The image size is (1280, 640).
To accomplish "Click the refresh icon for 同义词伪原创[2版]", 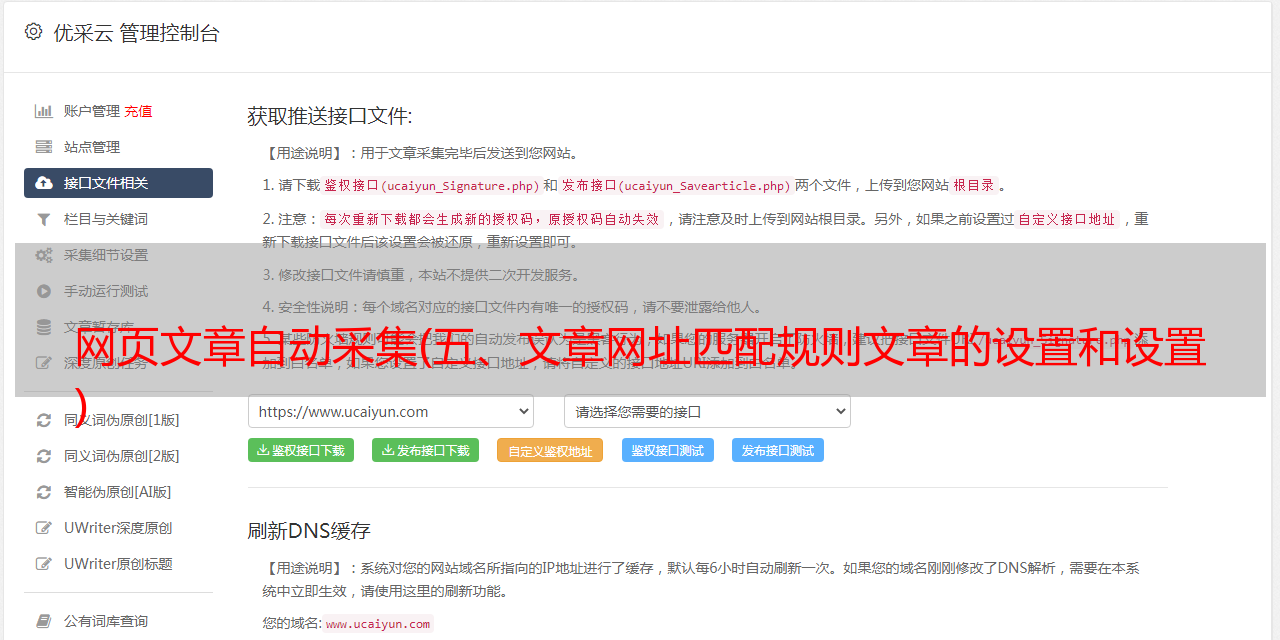I will click(44, 456).
